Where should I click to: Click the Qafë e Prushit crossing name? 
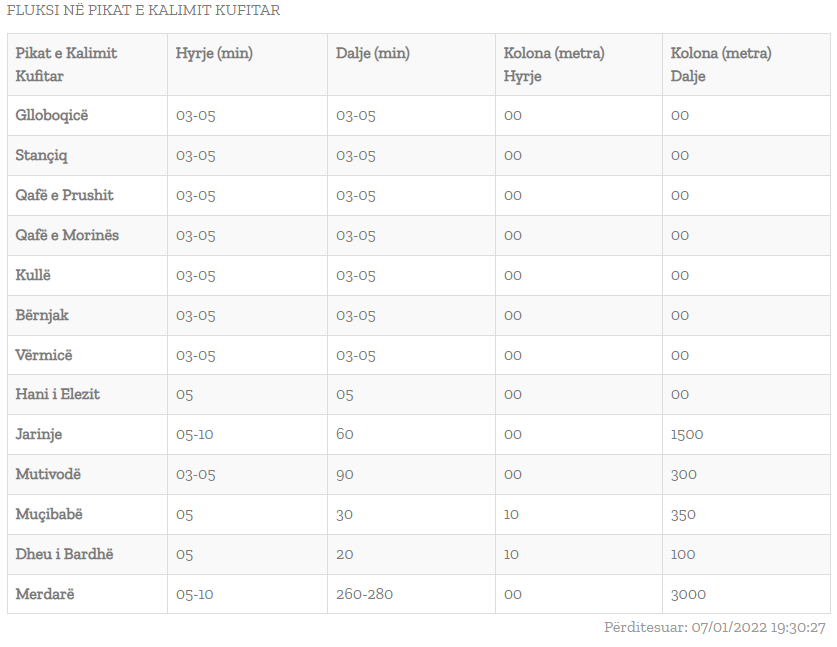[65, 195]
